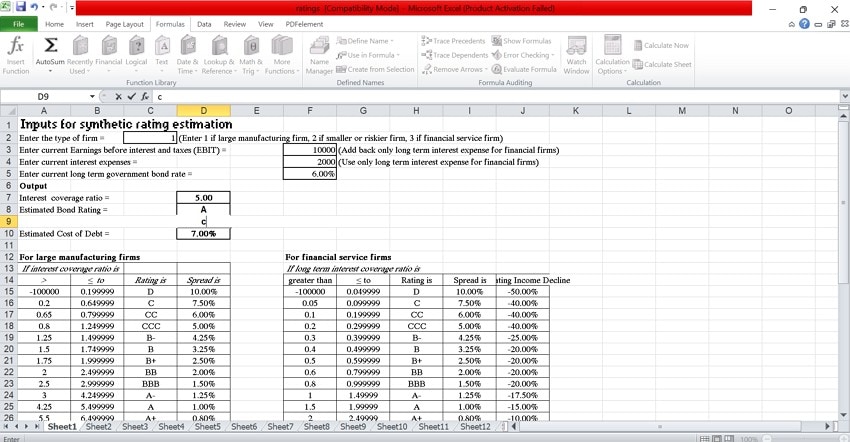This screenshot has width=850, height=442.
Task: Switch to the Home tab
Action: pyautogui.click(x=54, y=24)
